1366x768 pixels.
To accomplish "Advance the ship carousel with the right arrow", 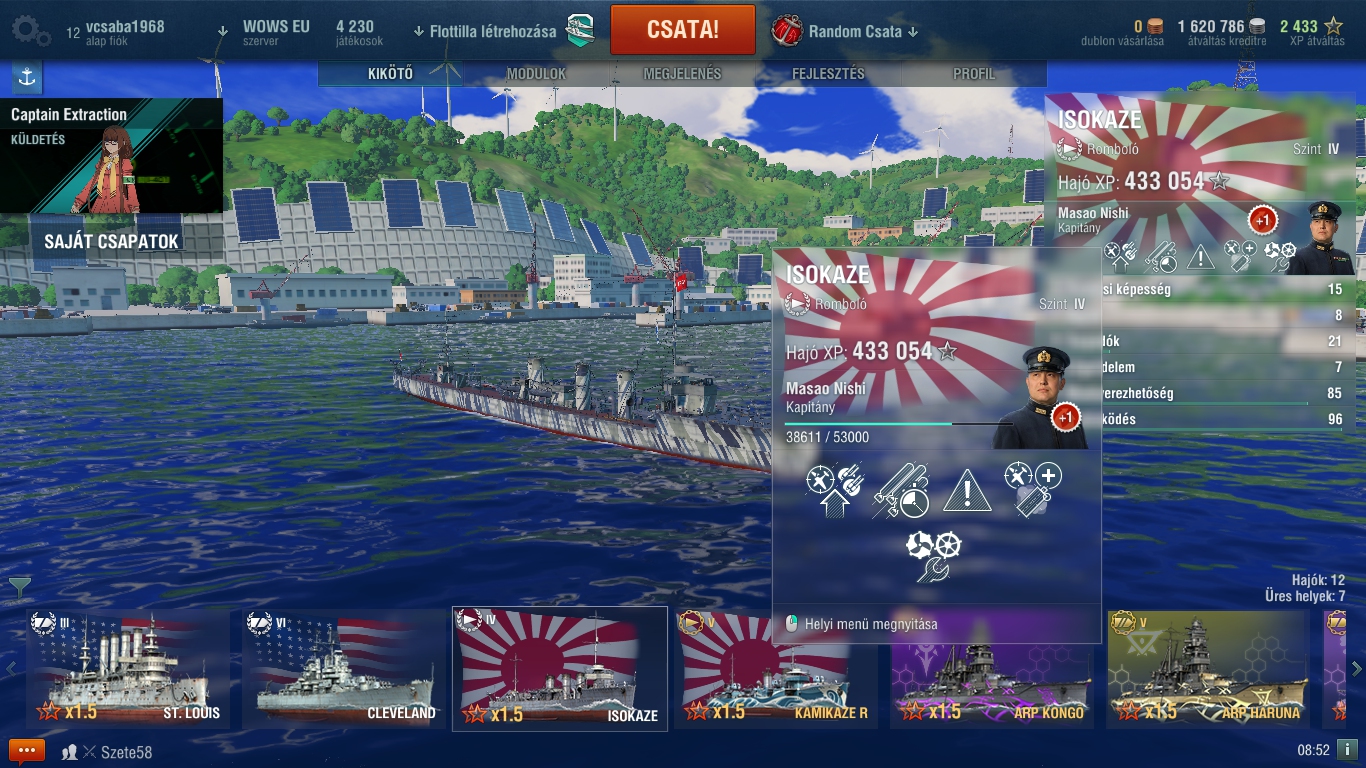I will (1356, 669).
